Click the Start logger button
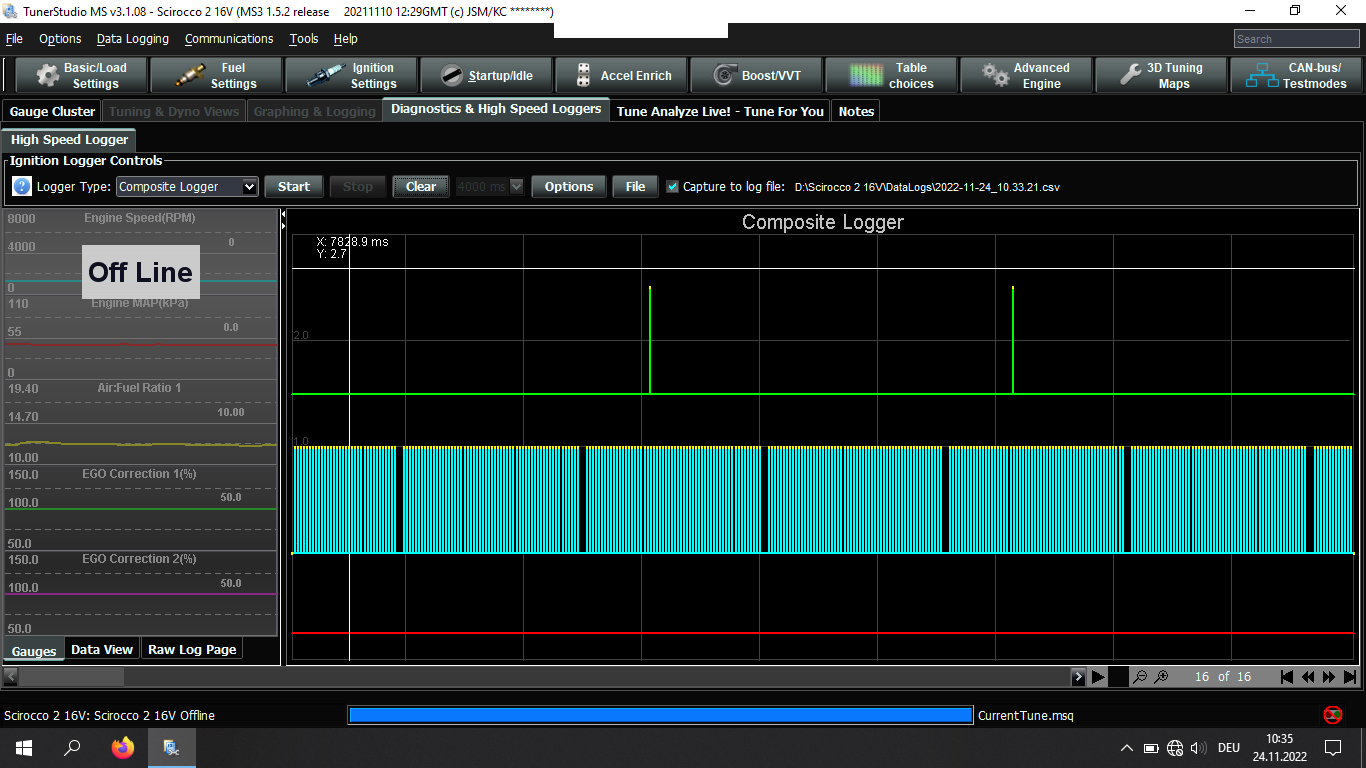Image resolution: width=1366 pixels, height=768 pixels. click(294, 187)
